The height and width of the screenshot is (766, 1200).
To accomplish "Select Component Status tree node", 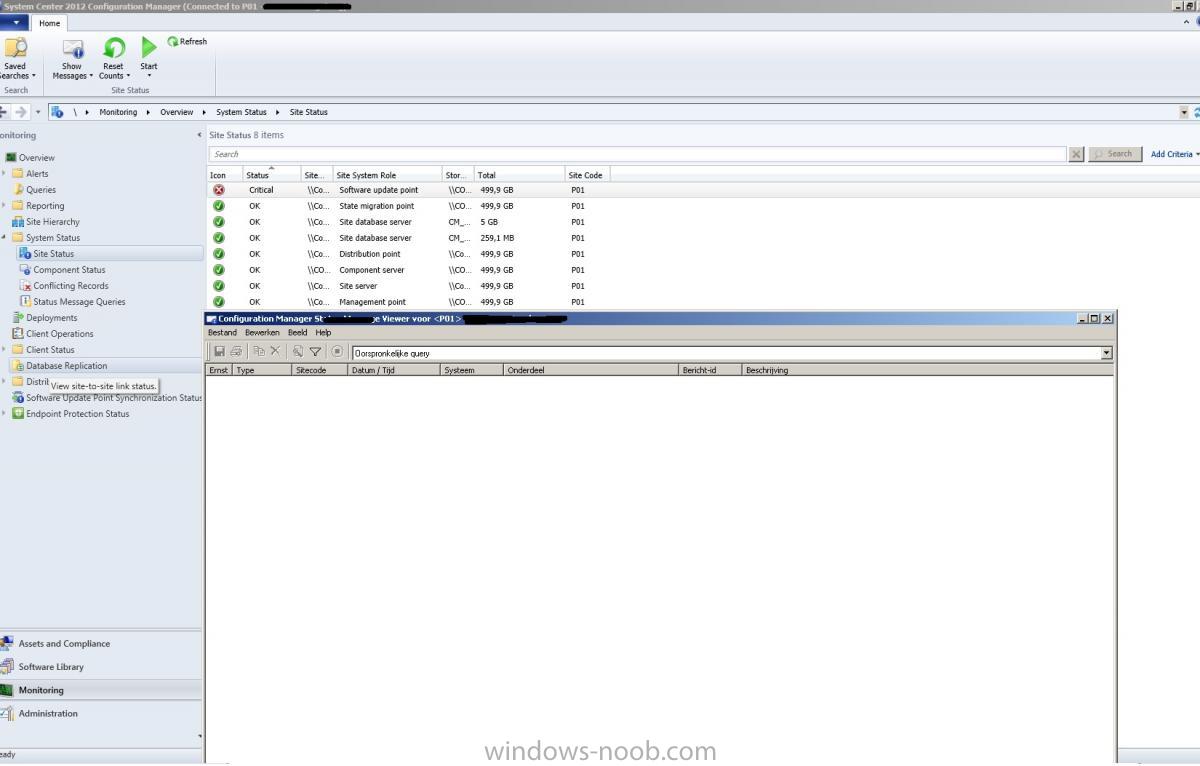I will coord(69,270).
